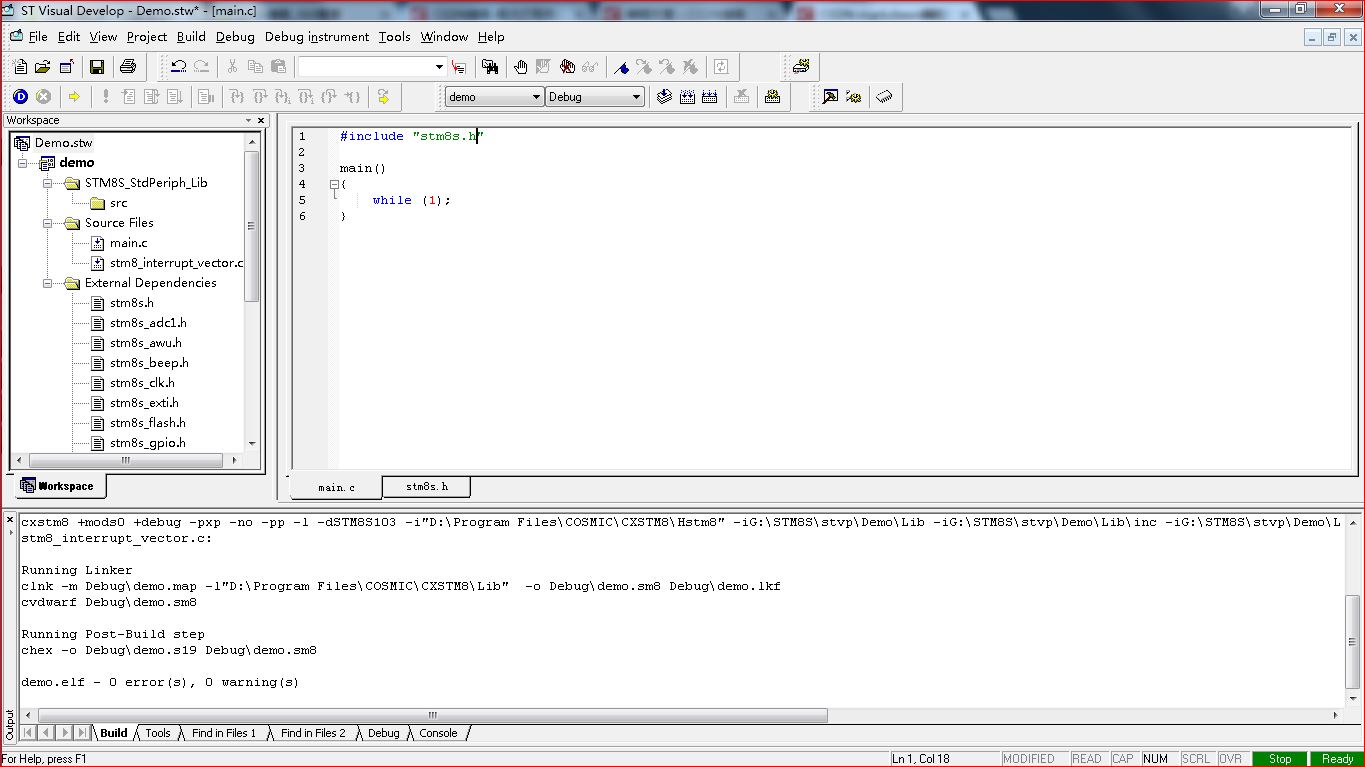Undo the last edit
1365x767 pixels.
(x=178, y=67)
